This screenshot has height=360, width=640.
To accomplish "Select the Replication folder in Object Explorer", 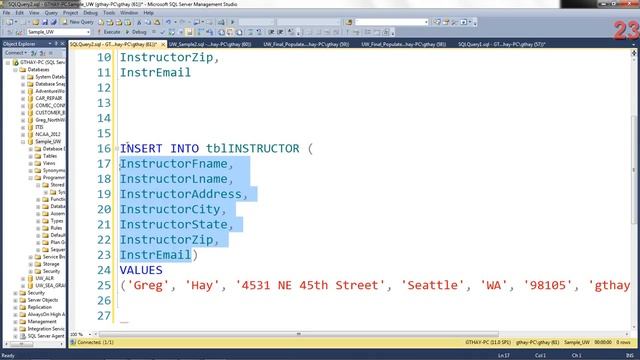I will pos(39,307).
